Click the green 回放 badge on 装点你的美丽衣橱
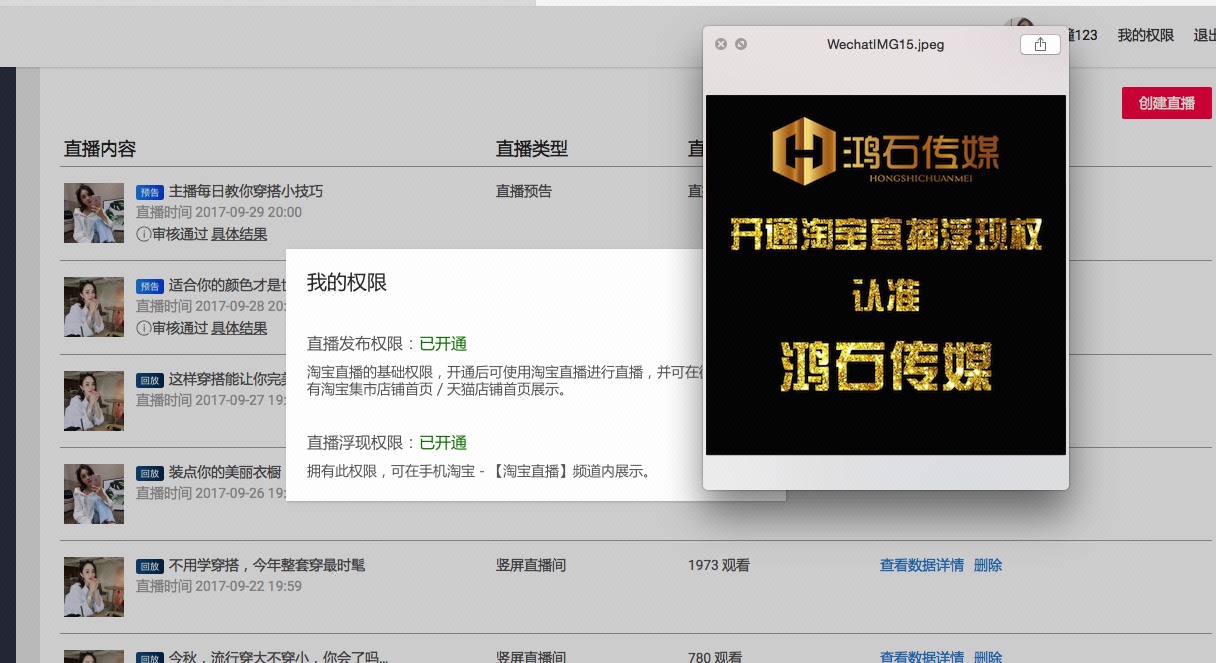 [x=150, y=473]
